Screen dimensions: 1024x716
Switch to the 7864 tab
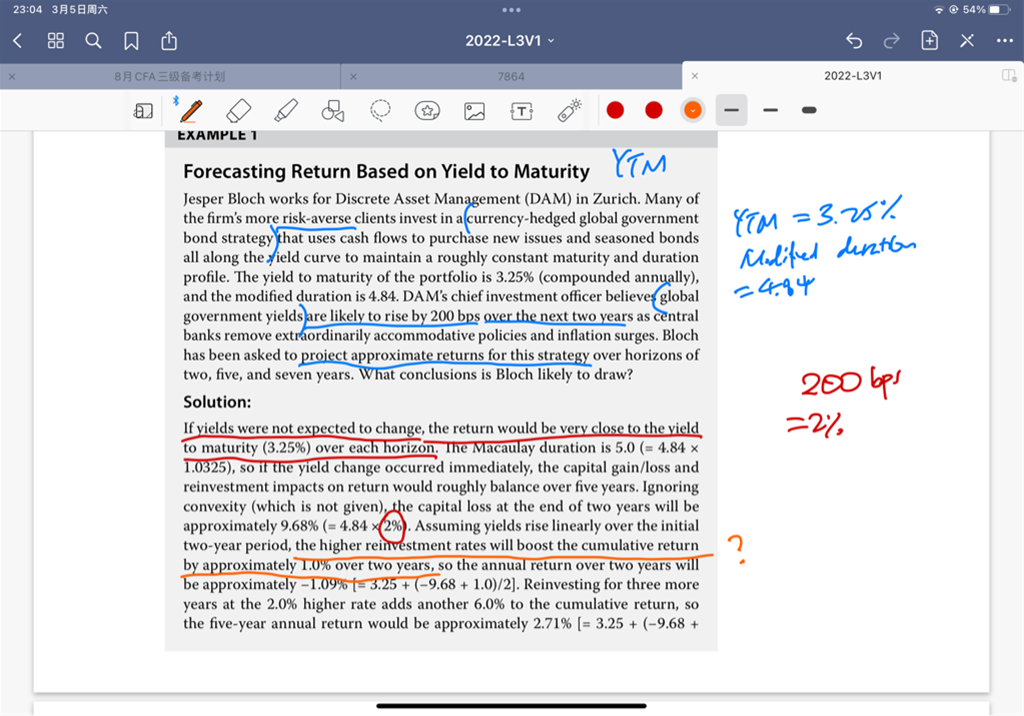[511, 76]
